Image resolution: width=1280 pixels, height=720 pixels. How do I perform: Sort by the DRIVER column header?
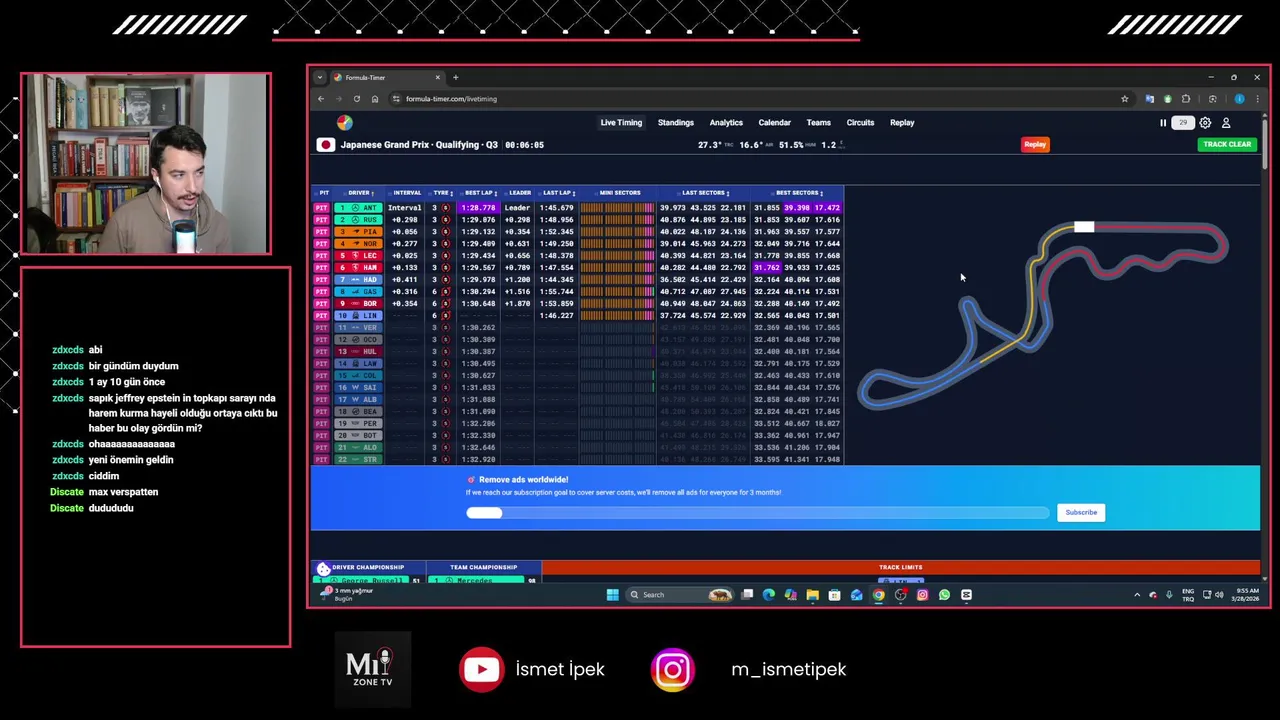360,193
